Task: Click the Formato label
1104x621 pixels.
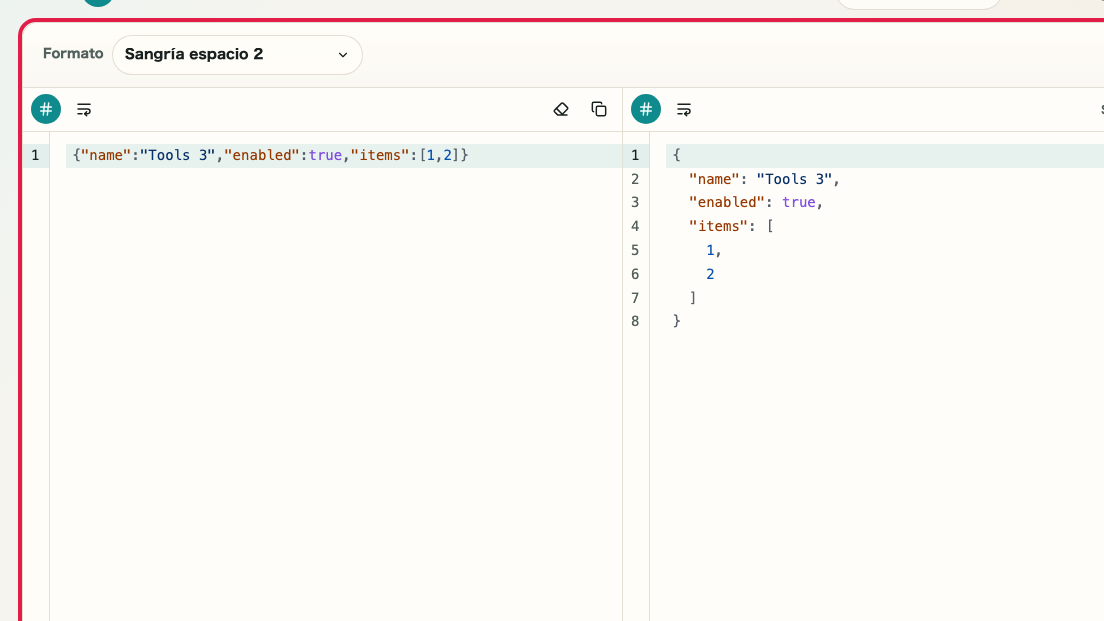Action: coord(73,54)
